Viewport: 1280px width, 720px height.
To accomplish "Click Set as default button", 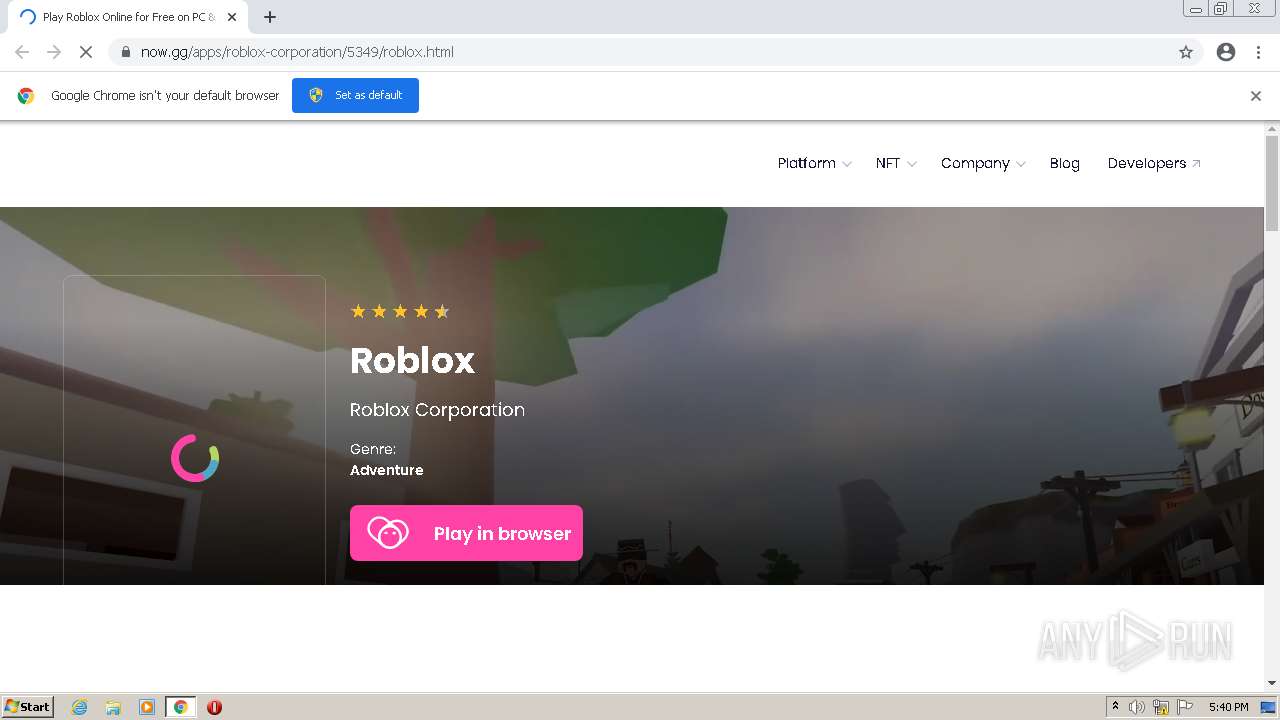I will click(355, 95).
